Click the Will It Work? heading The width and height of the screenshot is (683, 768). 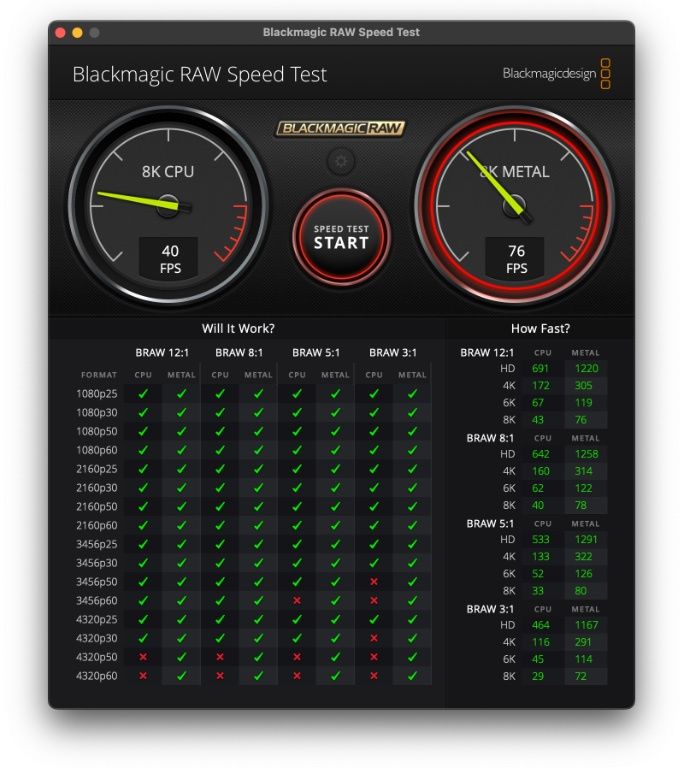pos(238,329)
